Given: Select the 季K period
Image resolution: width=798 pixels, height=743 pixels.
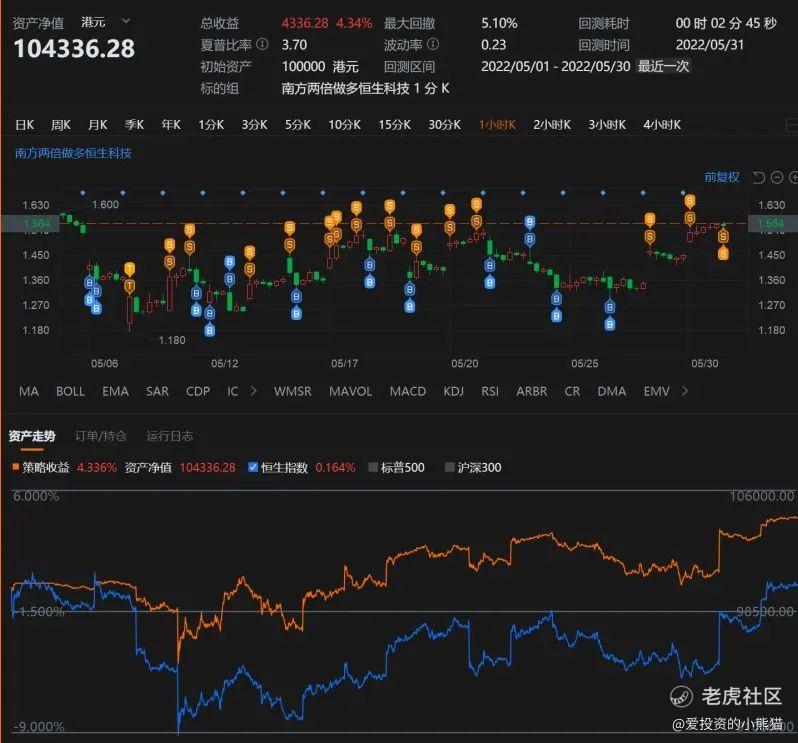Looking at the screenshot, I should (x=134, y=125).
